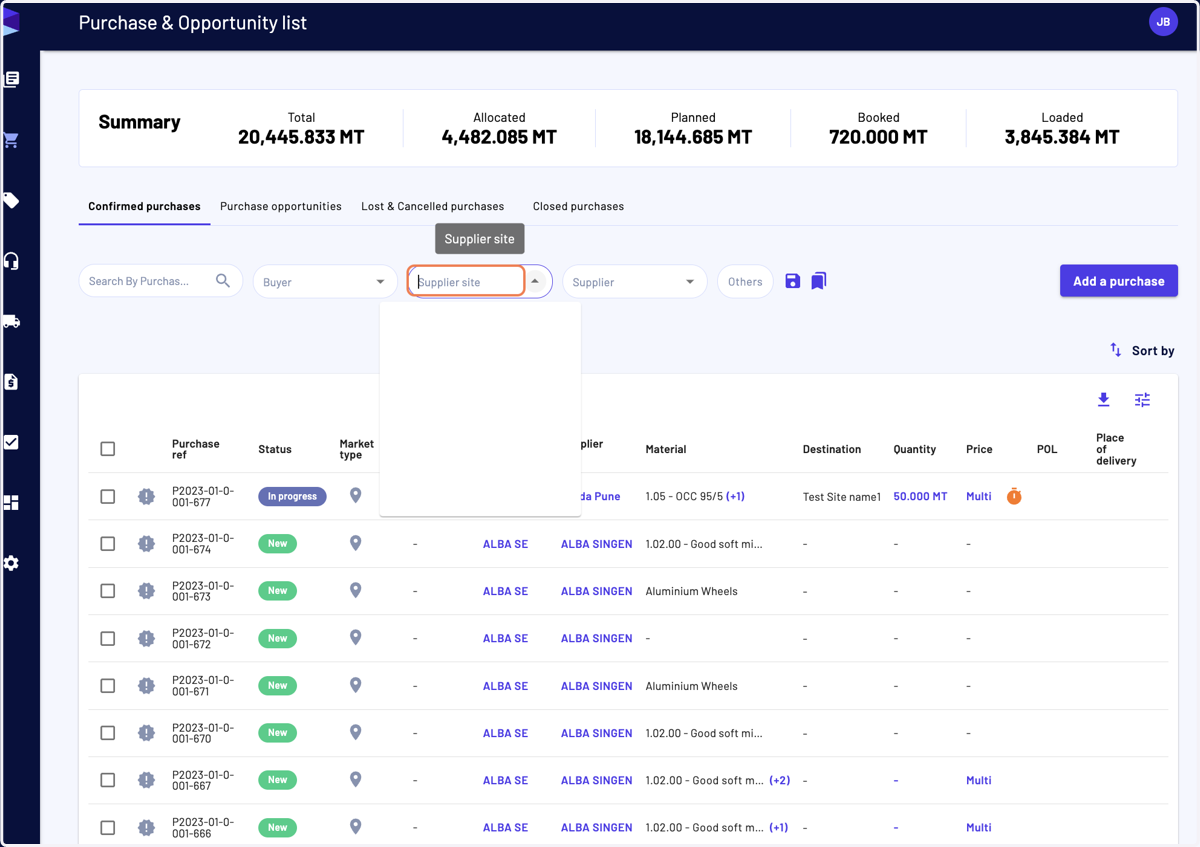Screen dimensions: 1200x847
Task: Collapse the Supplier site dropdown arrow
Action: (x=535, y=281)
